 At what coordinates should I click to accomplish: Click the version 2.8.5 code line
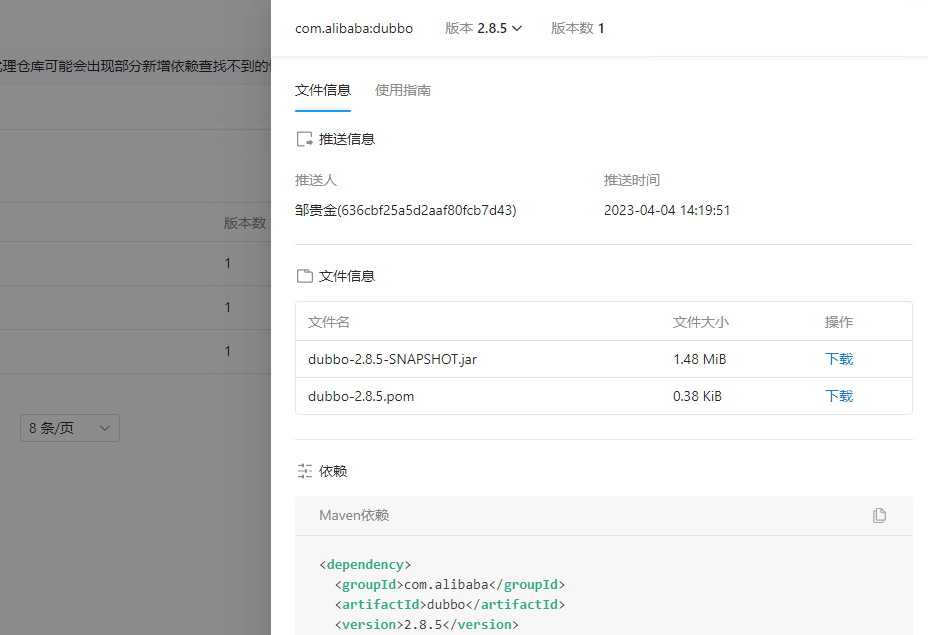coord(427,625)
